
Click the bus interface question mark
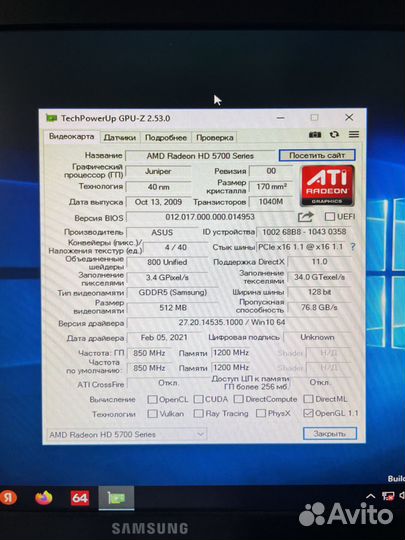coord(353,247)
